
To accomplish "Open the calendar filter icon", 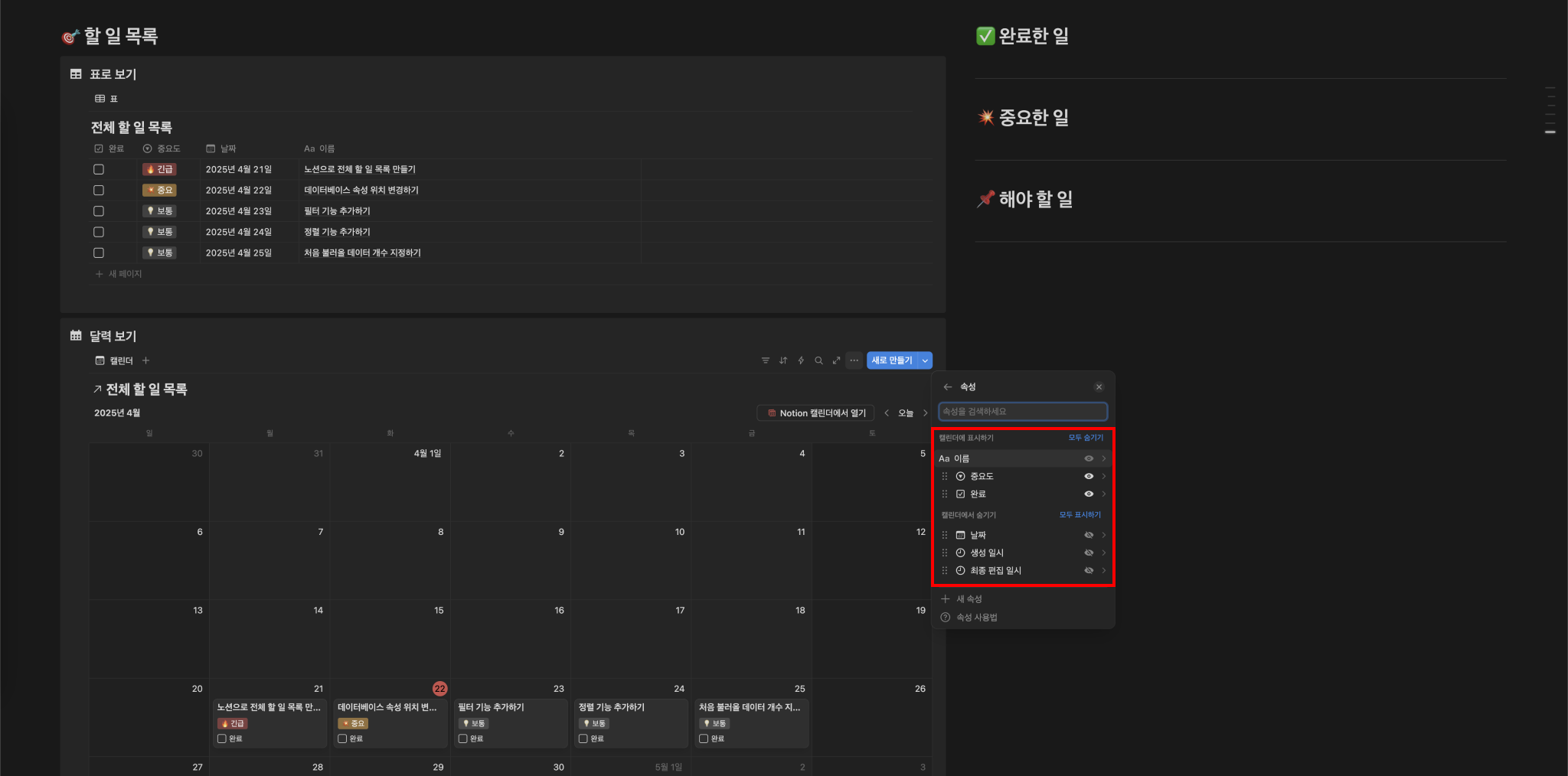I will pos(766,360).
